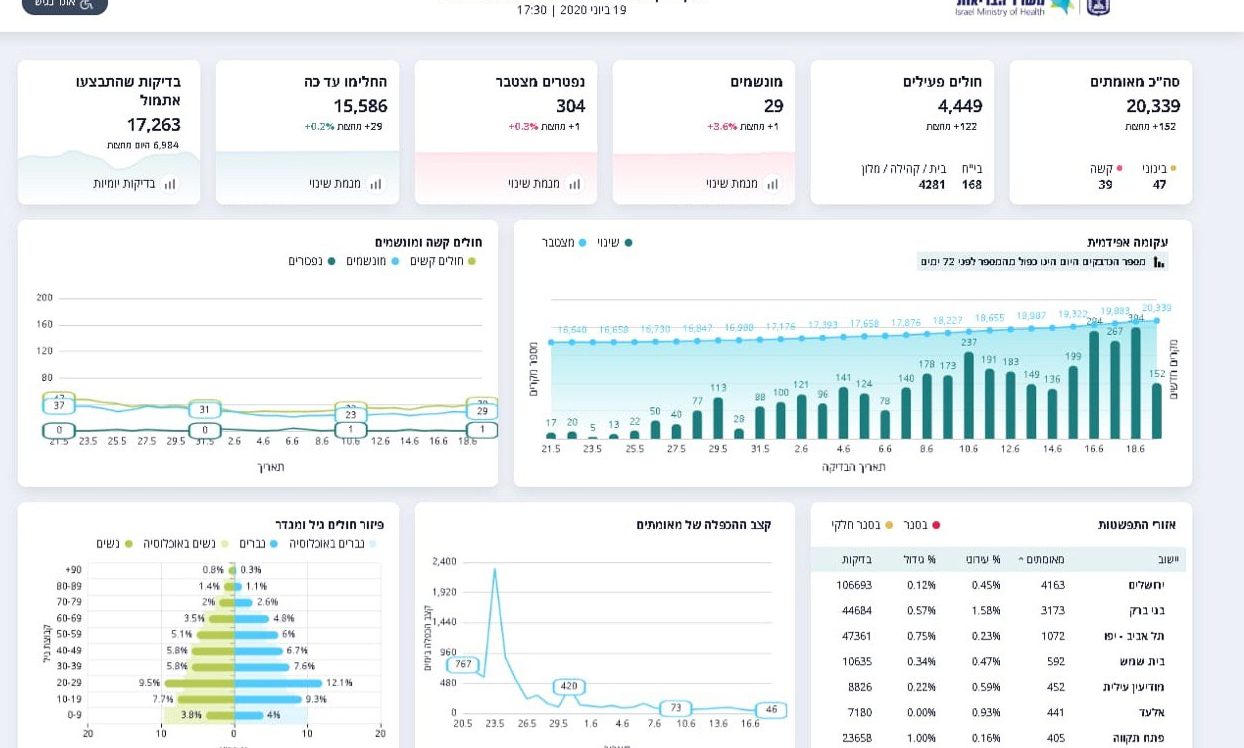This screenshot has height=748, width=1244.
Task: Open chart icon in cumulative deaths card
Action: [574, 184]
